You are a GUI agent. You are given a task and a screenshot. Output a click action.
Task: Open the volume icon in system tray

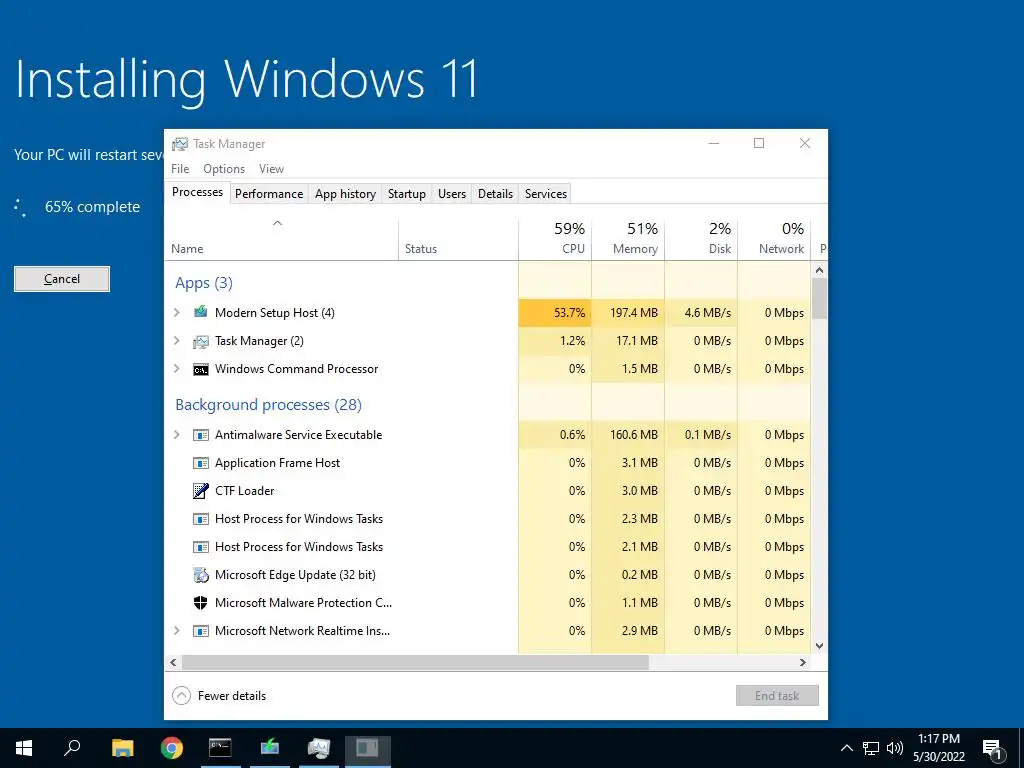(x=895, y=748)
